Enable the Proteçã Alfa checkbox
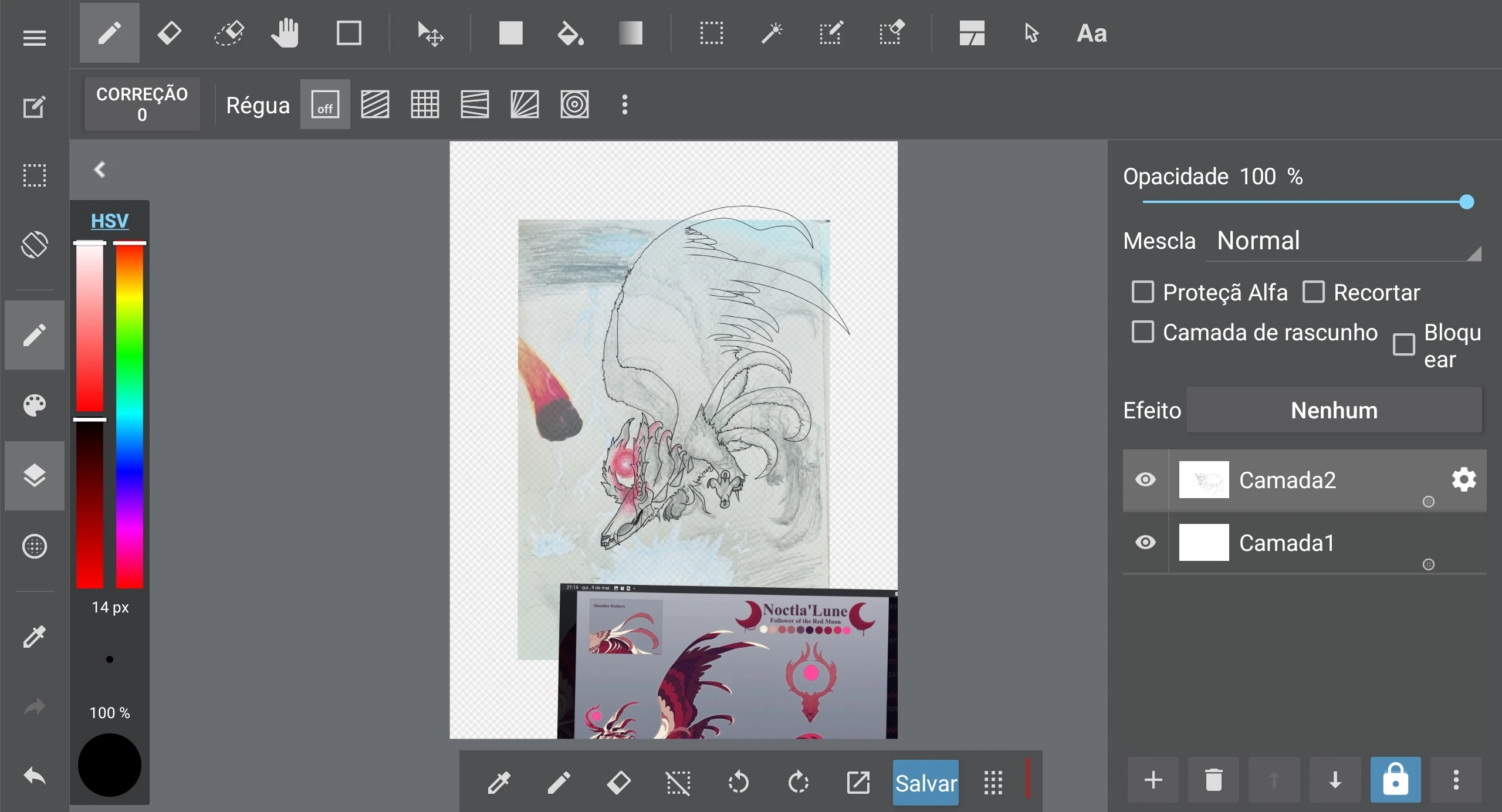This screenshot has width=1502, height=812. click(x=1142, y=292)
